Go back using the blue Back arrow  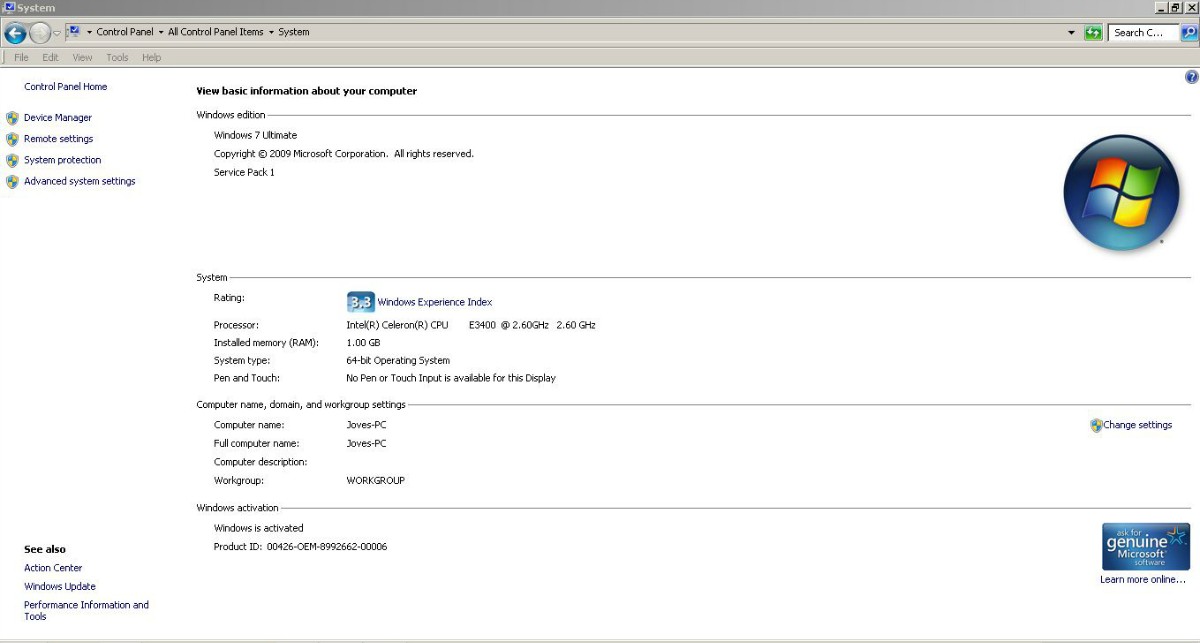pyautogui.click(x=14, y=33)
